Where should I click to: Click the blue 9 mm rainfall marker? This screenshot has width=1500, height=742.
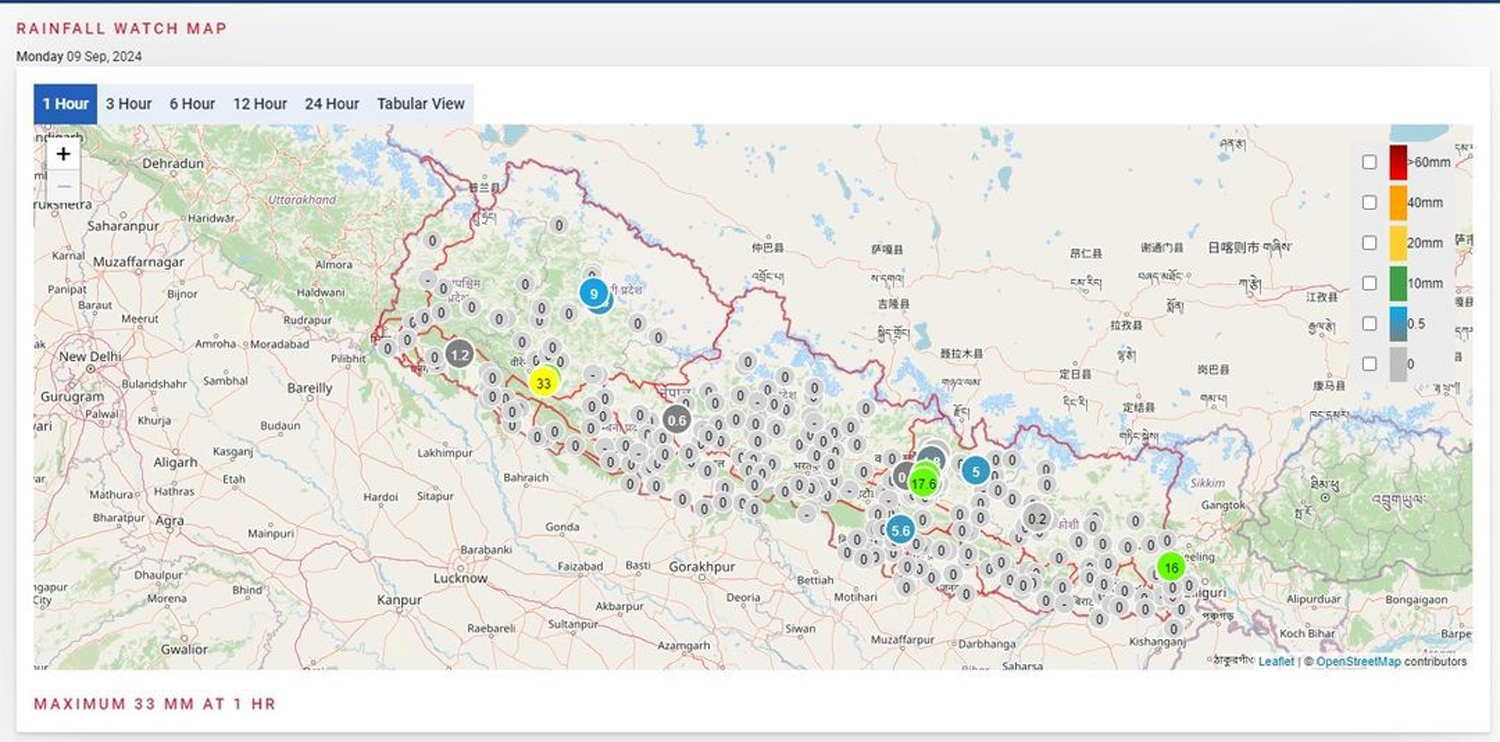[594, 294]
